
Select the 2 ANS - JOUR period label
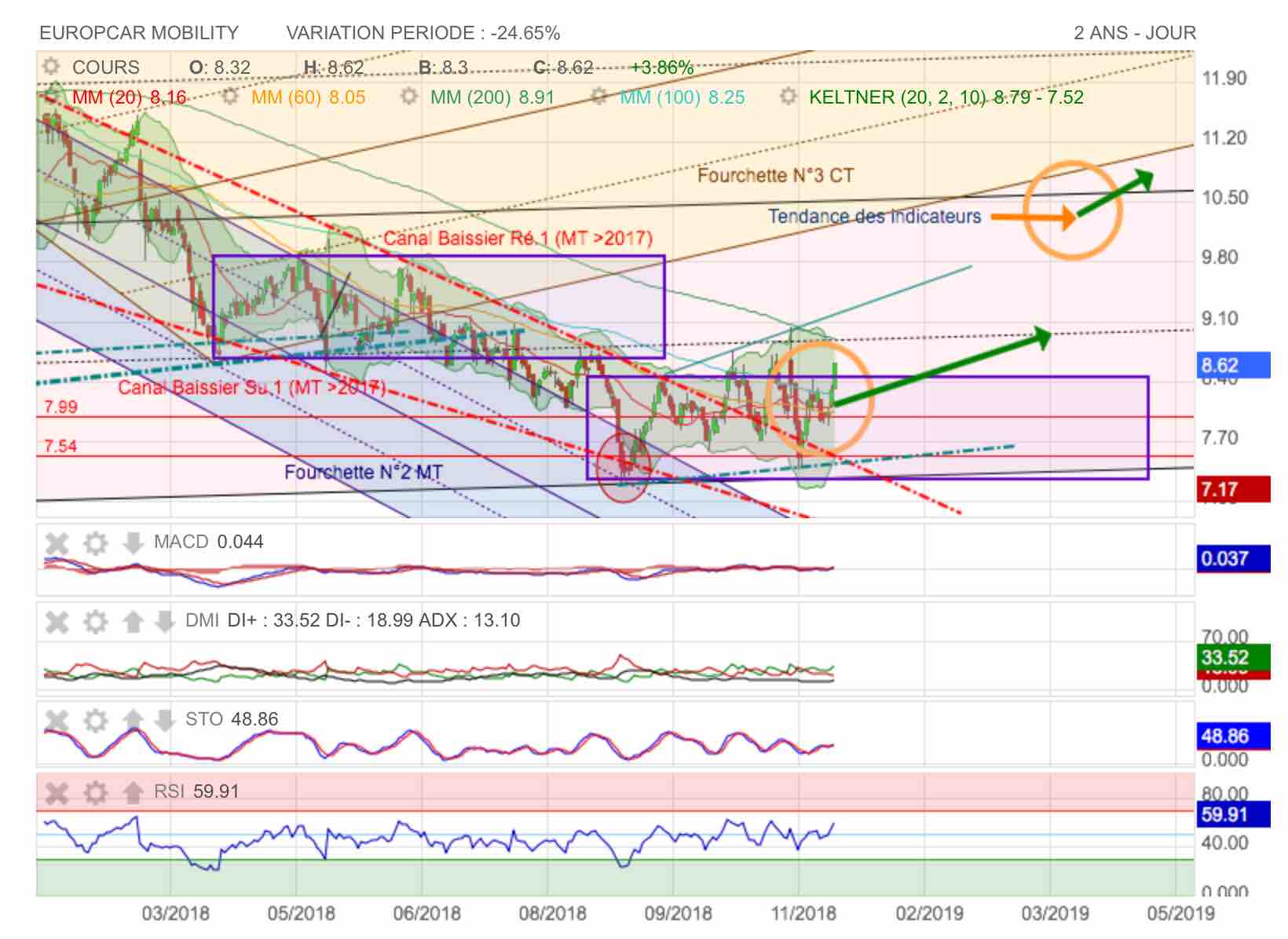click(1135, 33)
